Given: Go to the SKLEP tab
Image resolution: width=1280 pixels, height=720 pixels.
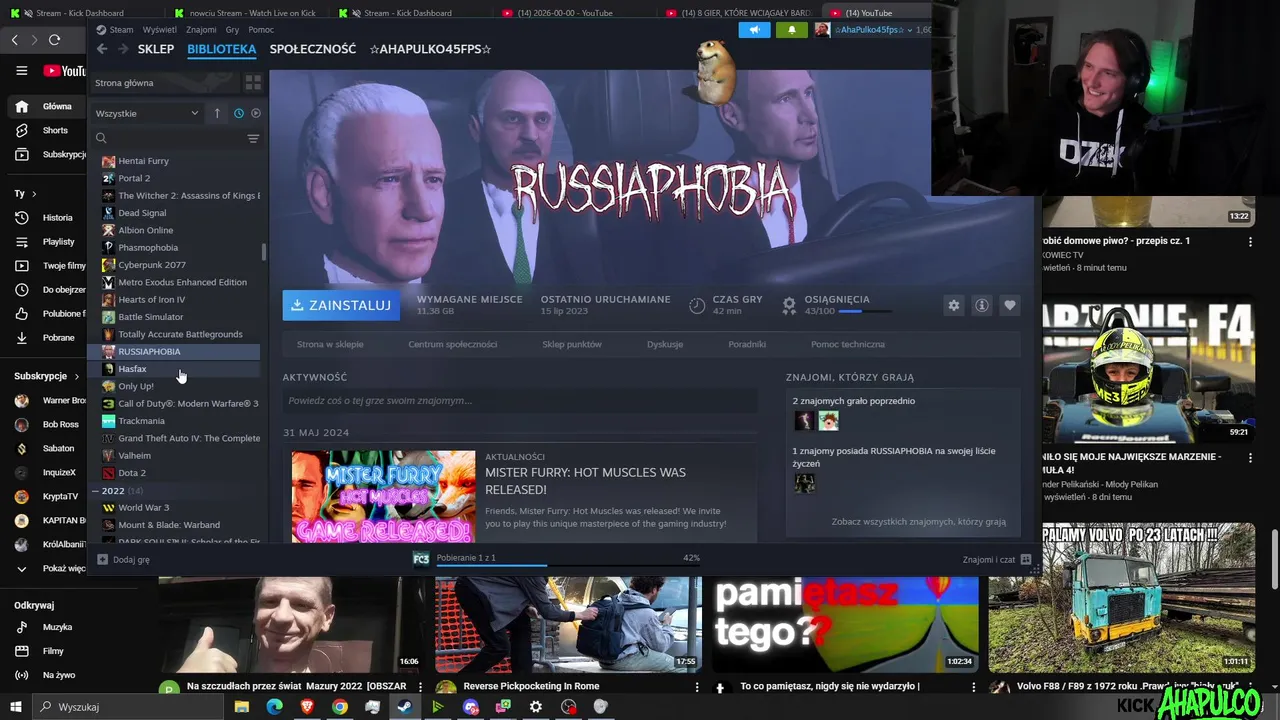Looking at the screenshot, I should tap(156, 49).
